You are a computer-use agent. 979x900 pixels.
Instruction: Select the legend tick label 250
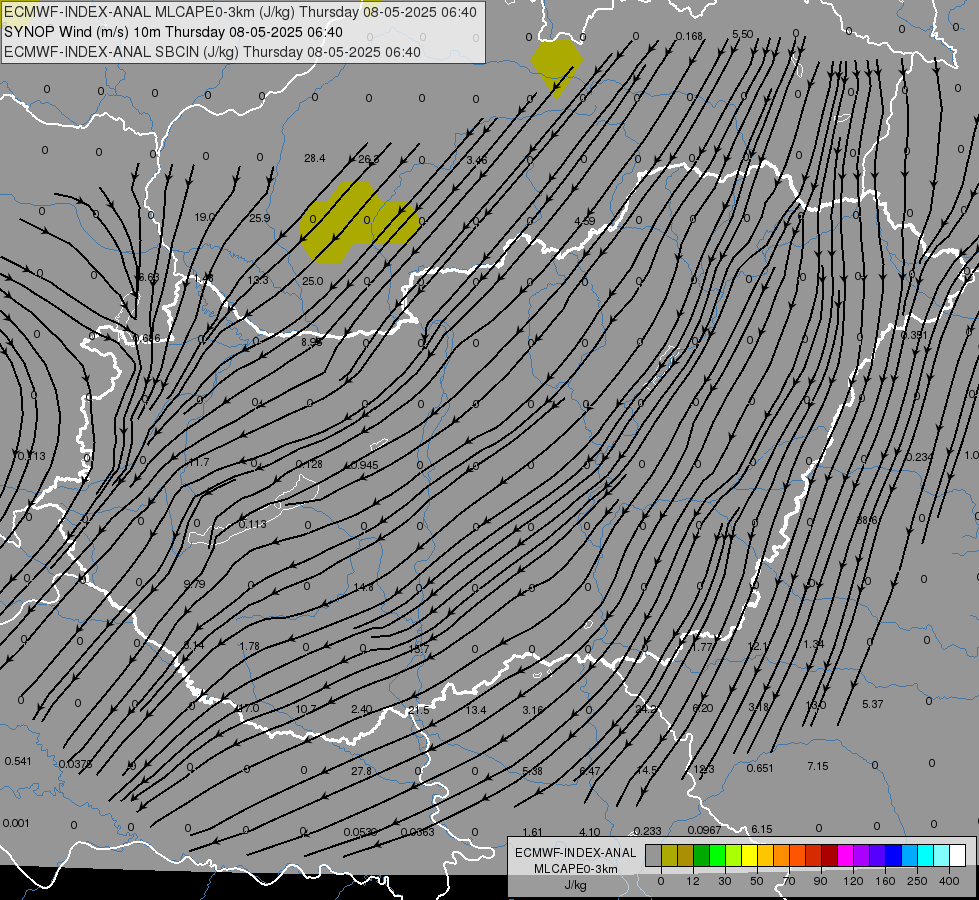917,881
